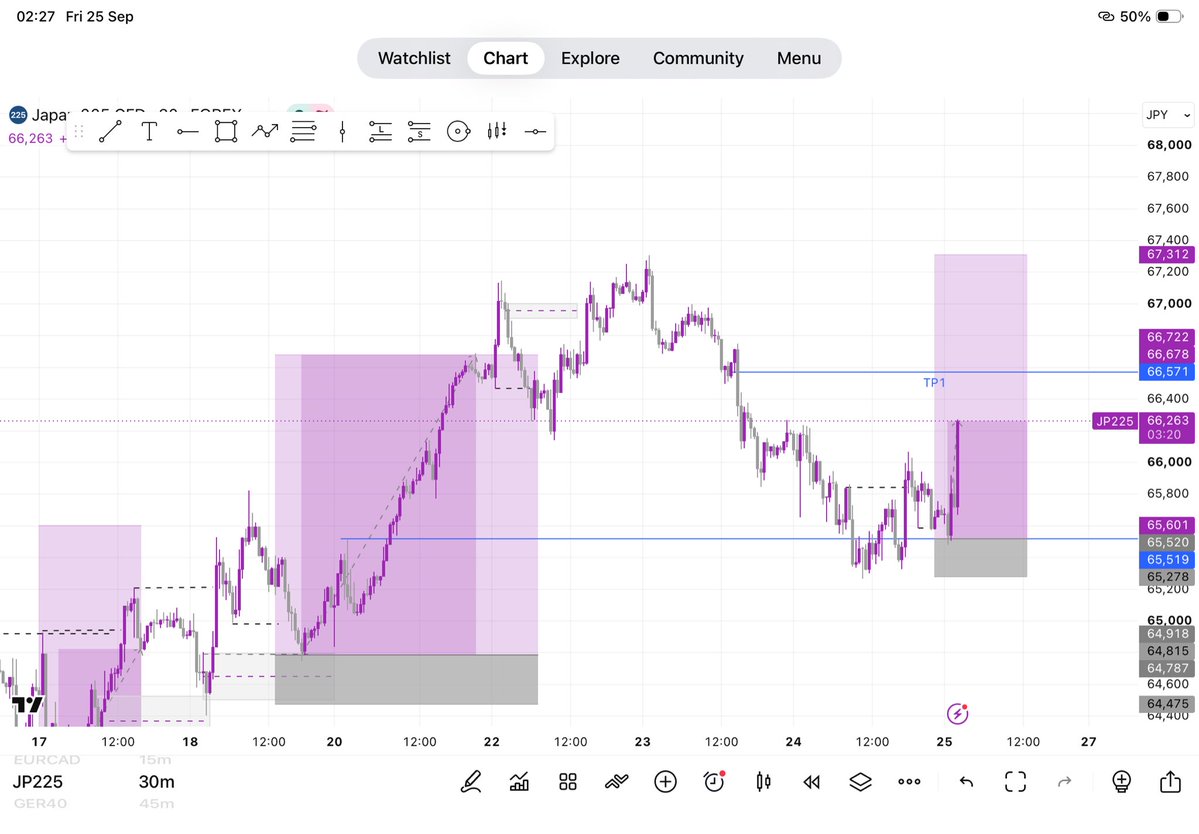The height and width of the screenshot is (834, 1199).
Task: Select the rectangle shape tool
Action: (x=226, y=131)
